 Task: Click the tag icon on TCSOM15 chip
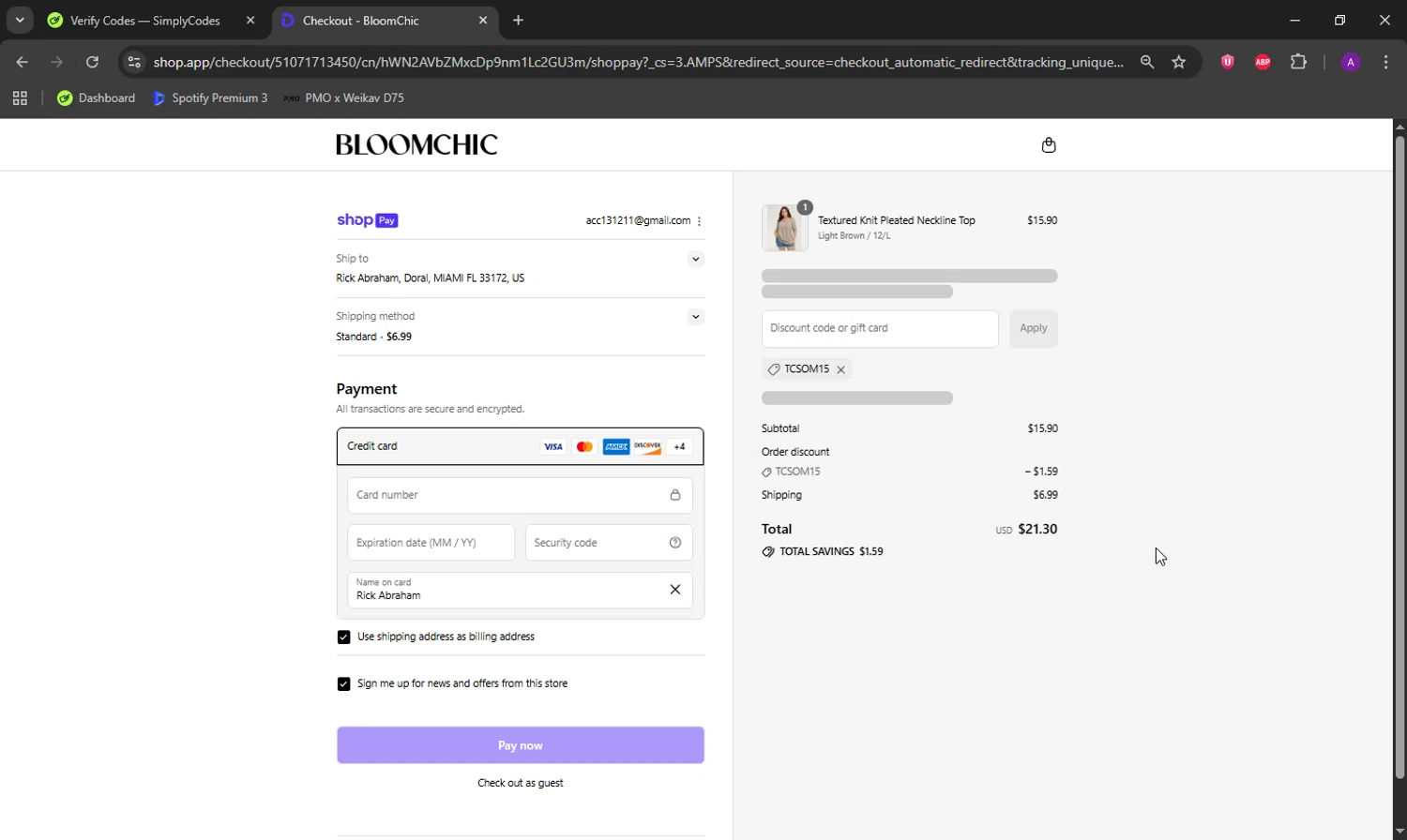pyautogui.click(x=774, y=369)
